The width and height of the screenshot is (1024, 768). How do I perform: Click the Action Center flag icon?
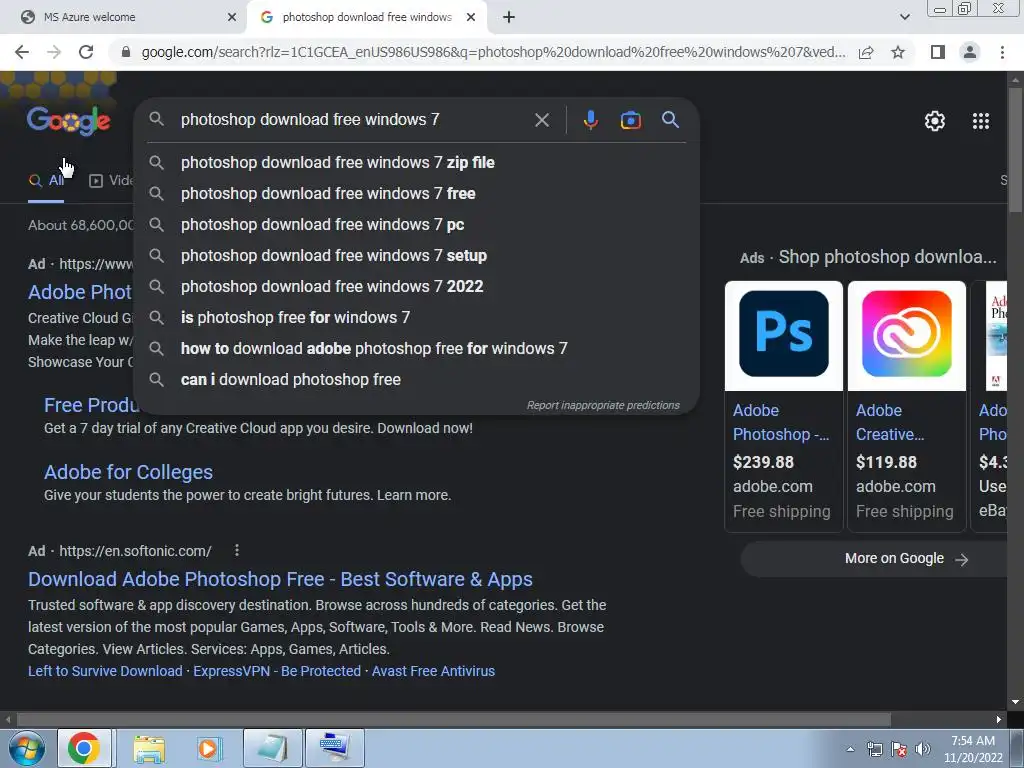(x=899, y=750)
